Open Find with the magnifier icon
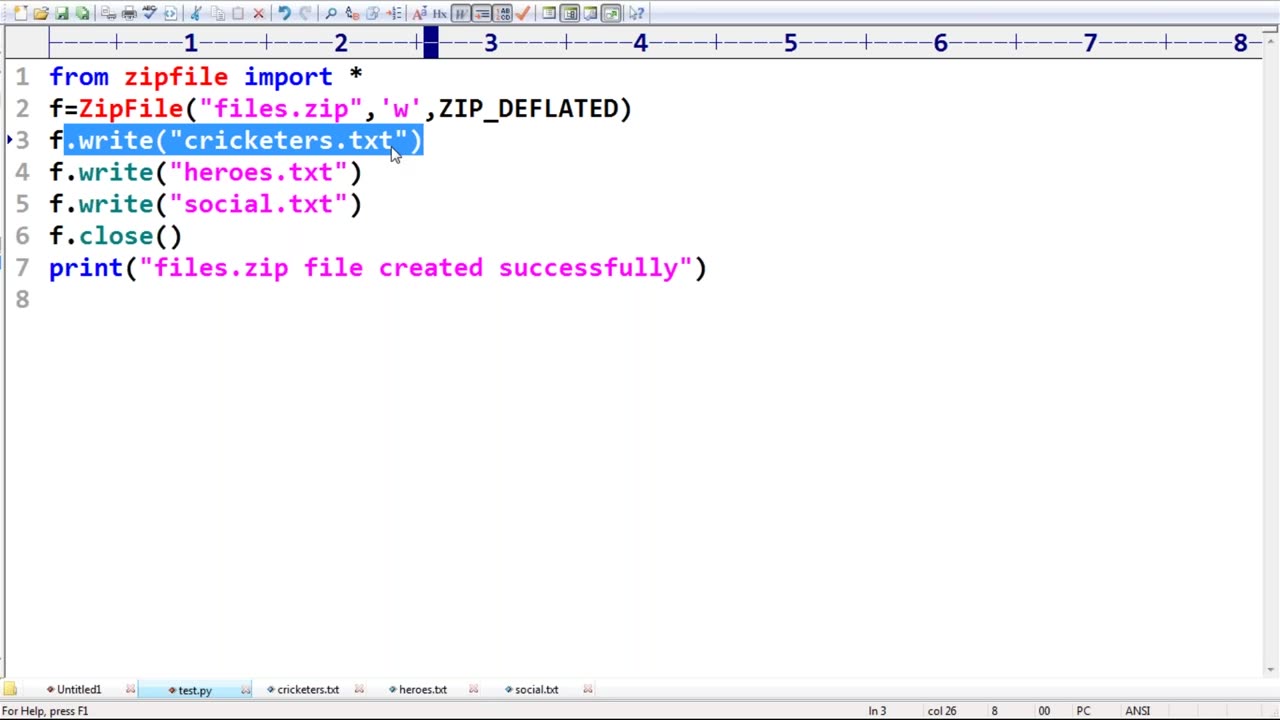1280x720 pixels. pyautogui.click(x=331, y=13)
